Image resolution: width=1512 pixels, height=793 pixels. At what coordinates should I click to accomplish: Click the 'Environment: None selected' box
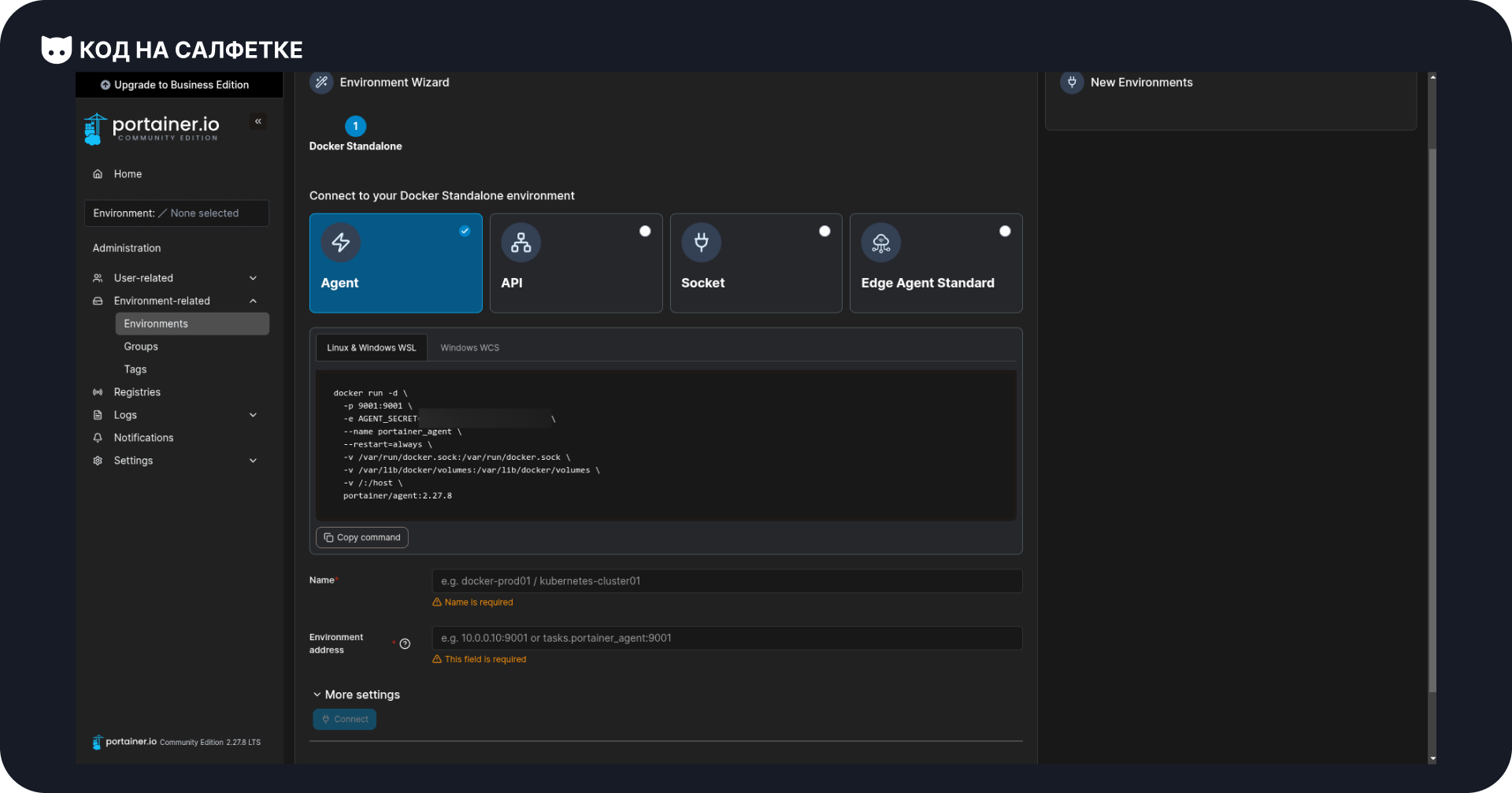[x=176, y=213]
